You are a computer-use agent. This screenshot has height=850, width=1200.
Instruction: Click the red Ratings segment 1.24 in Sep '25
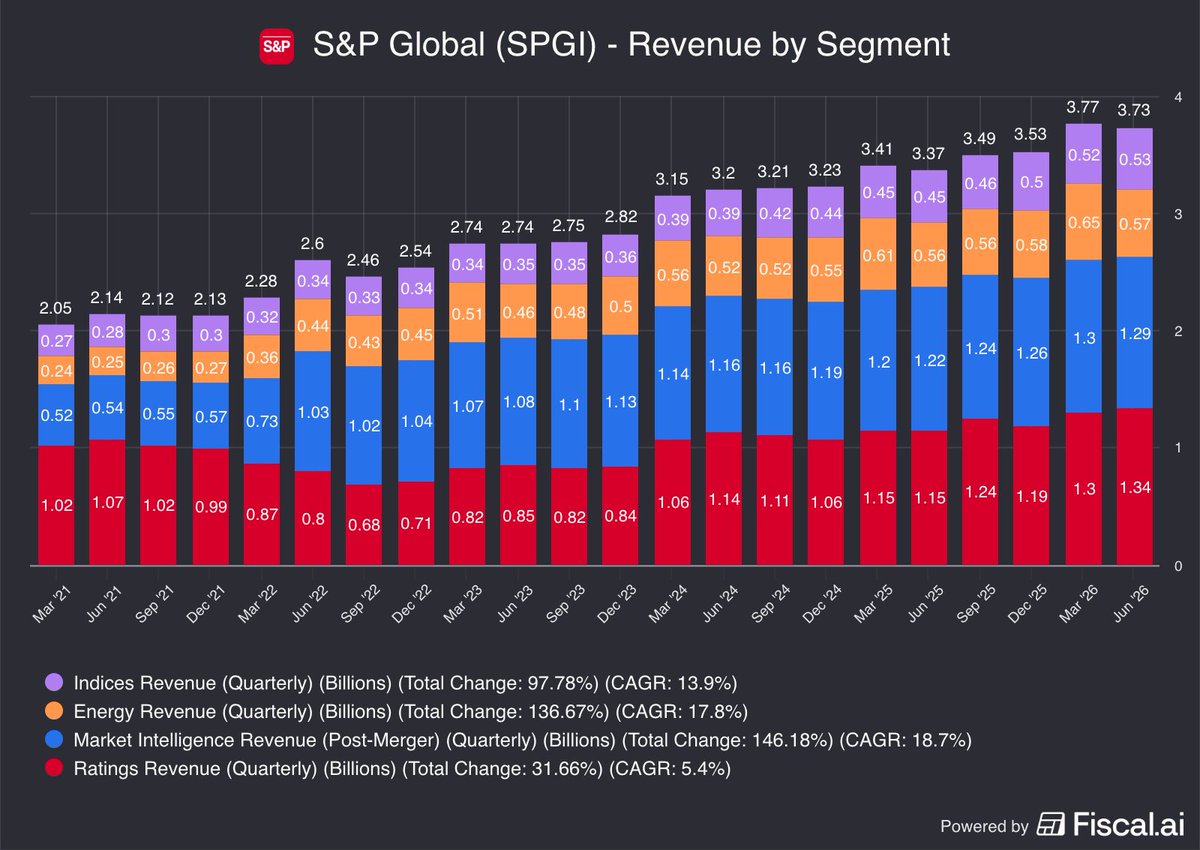coord(980,493)
